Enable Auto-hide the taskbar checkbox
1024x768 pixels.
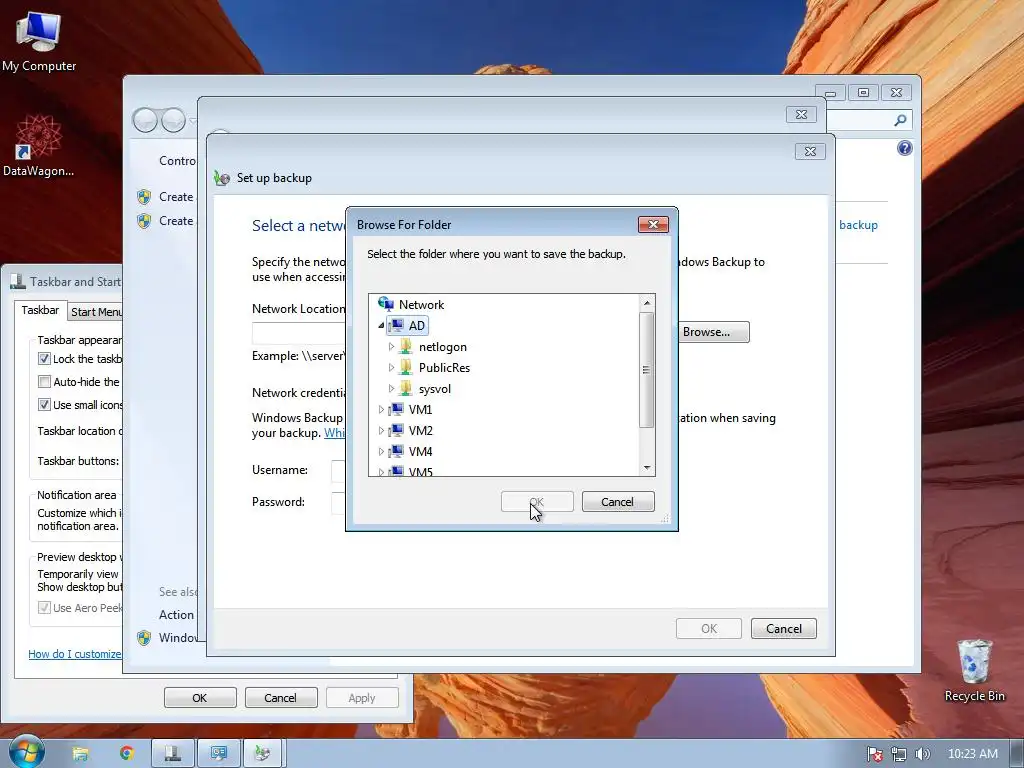[44, 381]
